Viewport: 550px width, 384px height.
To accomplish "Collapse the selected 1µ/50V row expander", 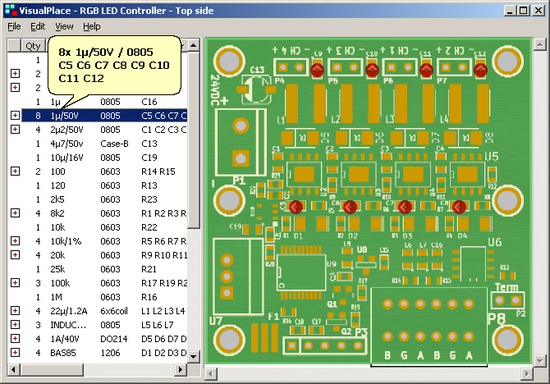I will pyautogui.click(x=15, y=115).
